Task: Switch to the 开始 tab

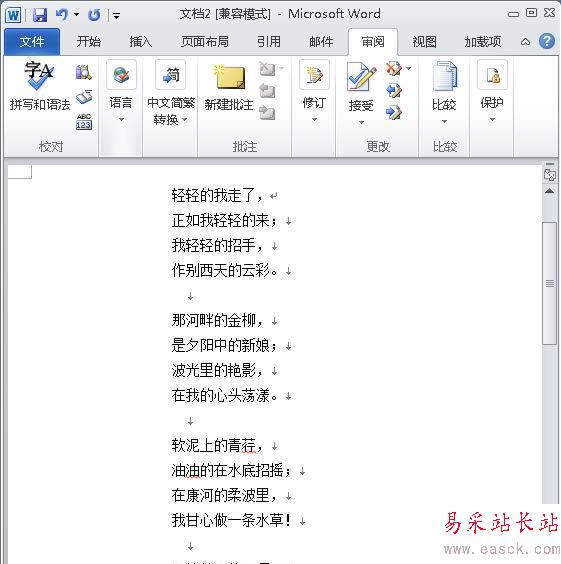Action: tap(88, 42)
